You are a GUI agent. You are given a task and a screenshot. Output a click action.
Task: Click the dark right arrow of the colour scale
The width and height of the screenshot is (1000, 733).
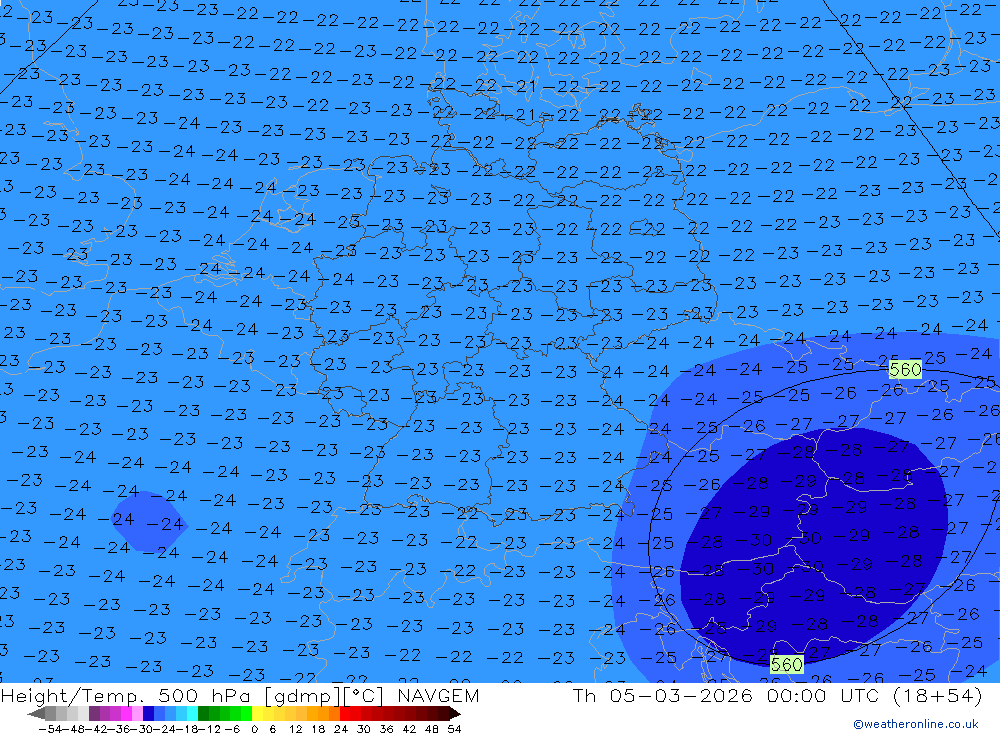(x=455, y=713)
